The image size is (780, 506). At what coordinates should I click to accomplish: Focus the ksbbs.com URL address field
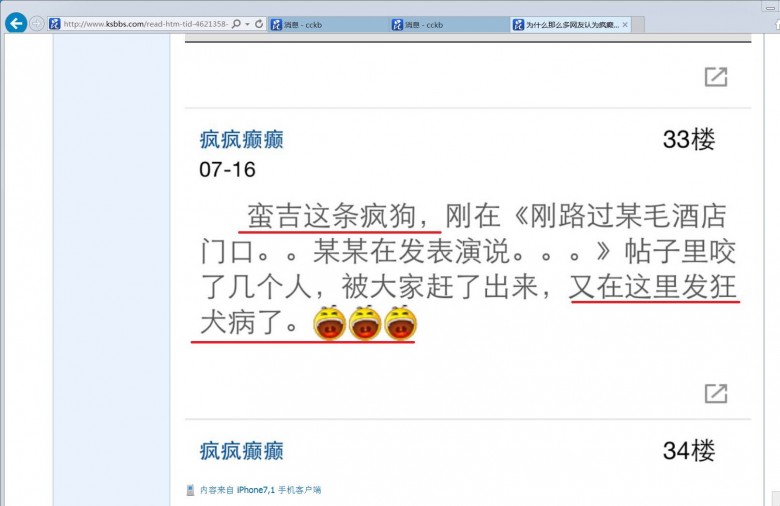145,24
